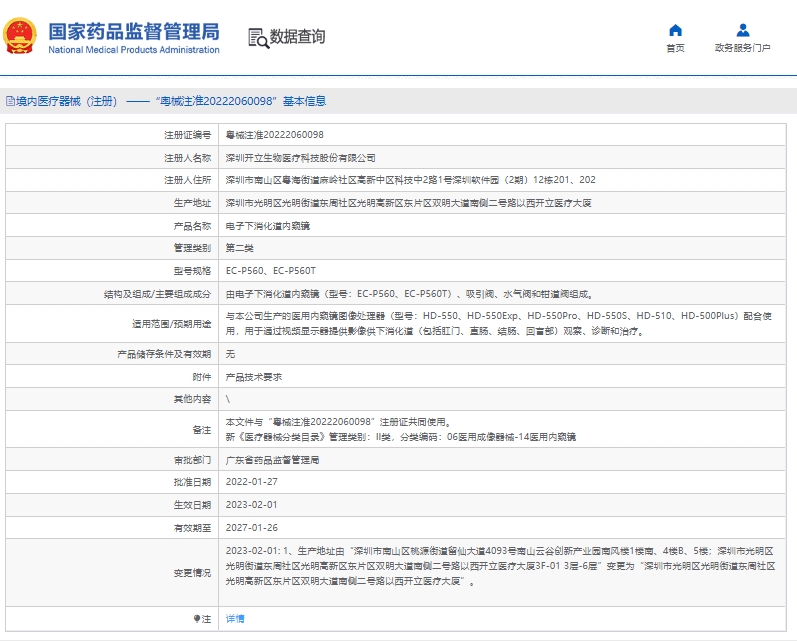The image size is (797, 641).
Task: Click the 注册人名称 row label
Action: 188,158
